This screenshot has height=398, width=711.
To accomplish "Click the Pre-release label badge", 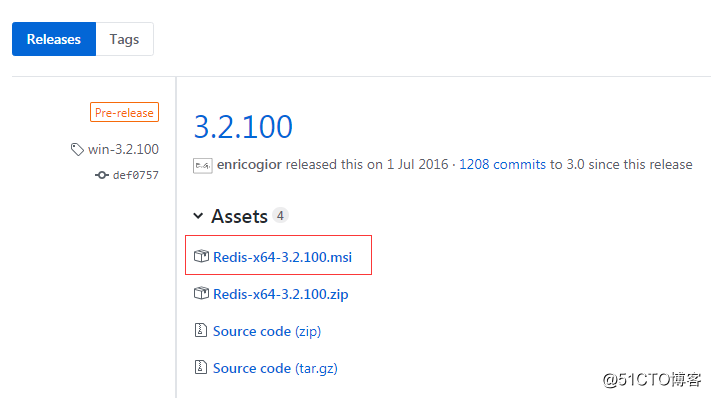I will (124, 112).
